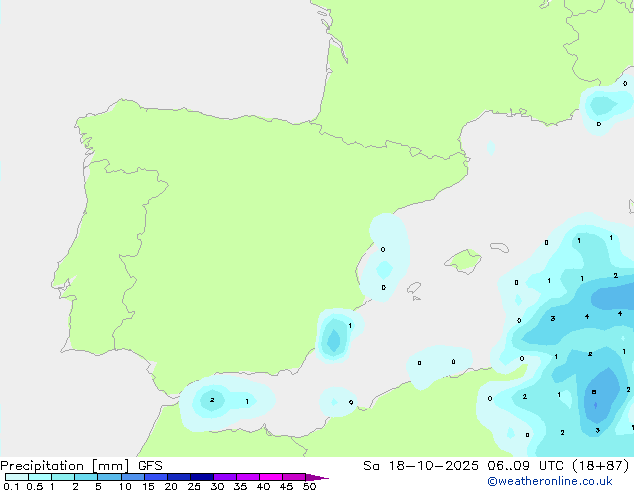Select the 15 to 20 mm legend swatch
The height and width of the screenshot is (490, 634).
coord(156,477)
